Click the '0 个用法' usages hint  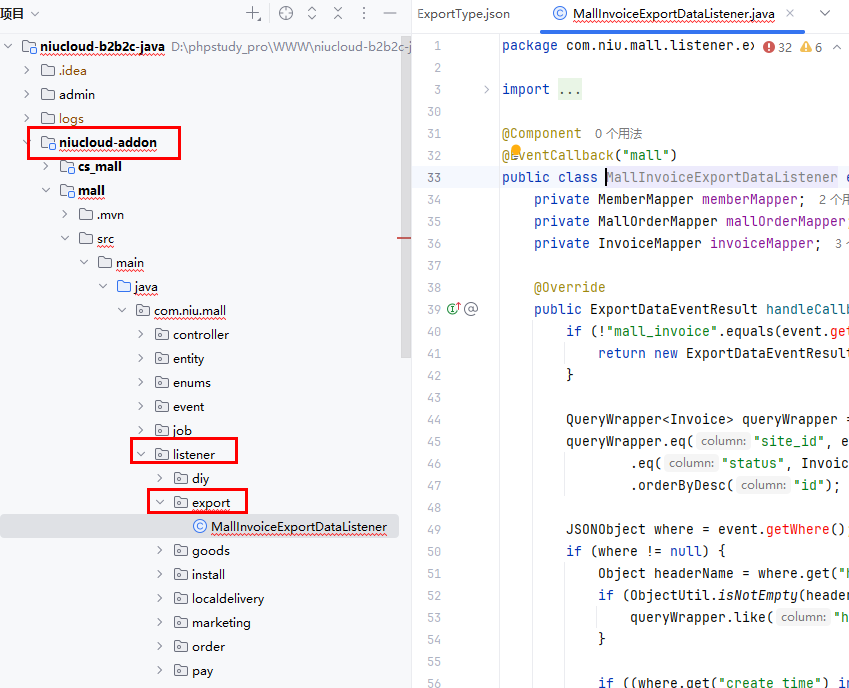[x=618, y=134]
